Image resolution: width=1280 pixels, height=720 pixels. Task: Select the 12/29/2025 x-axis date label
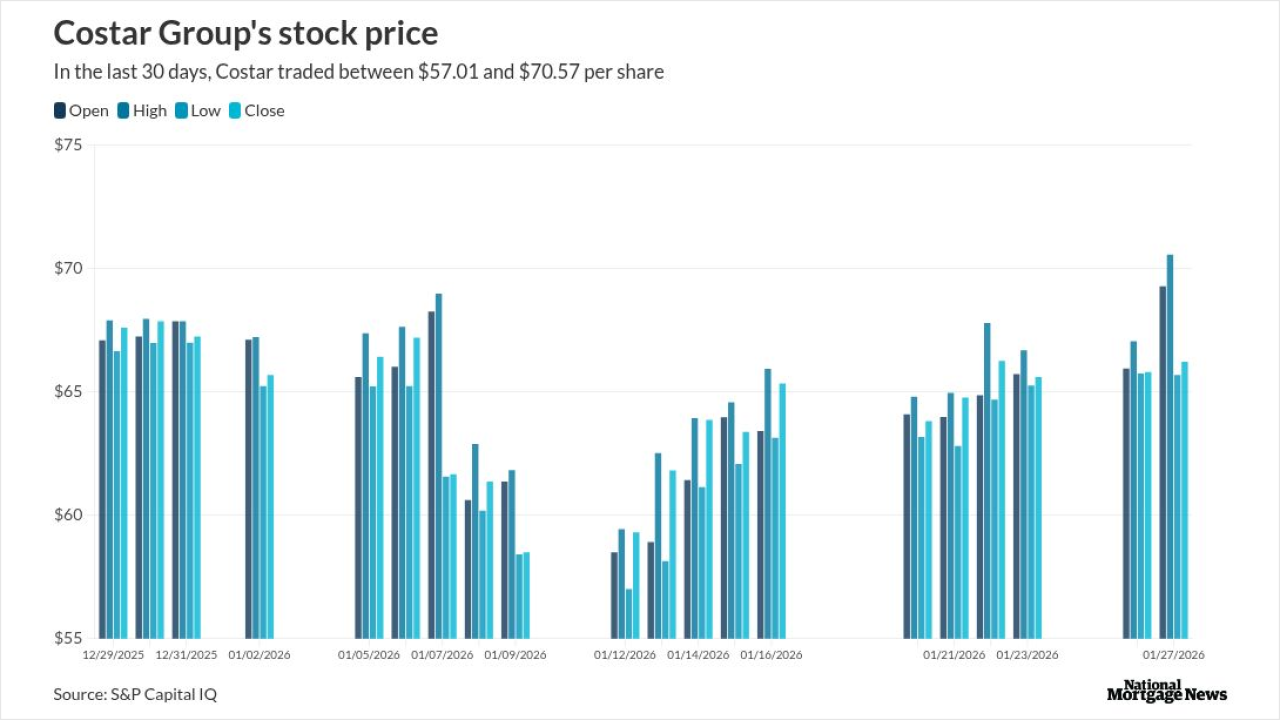coord(113,655)
